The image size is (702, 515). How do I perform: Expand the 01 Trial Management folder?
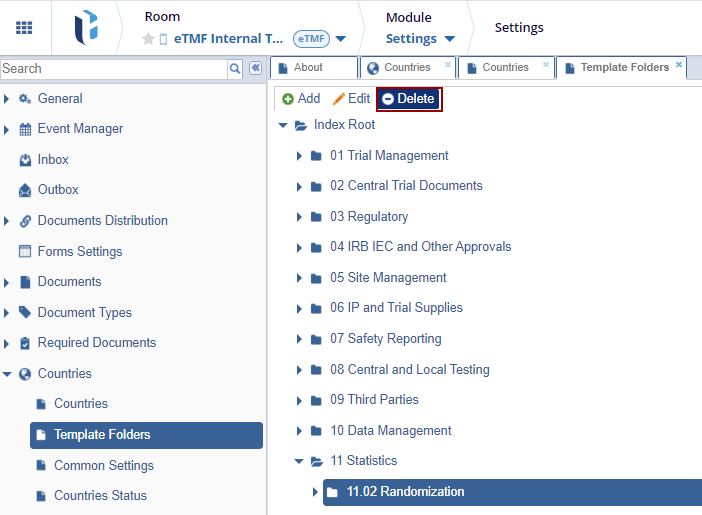299,156
